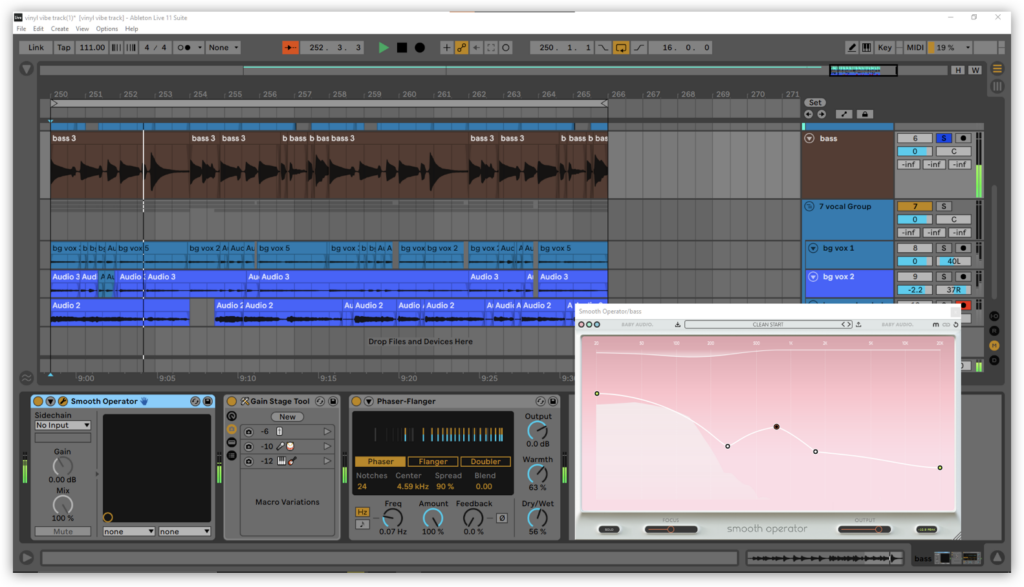Toggle the Hz frequency mode button
Viewport: 1024px width, 587px height.
pyautogui.click(x=362, y=512)
